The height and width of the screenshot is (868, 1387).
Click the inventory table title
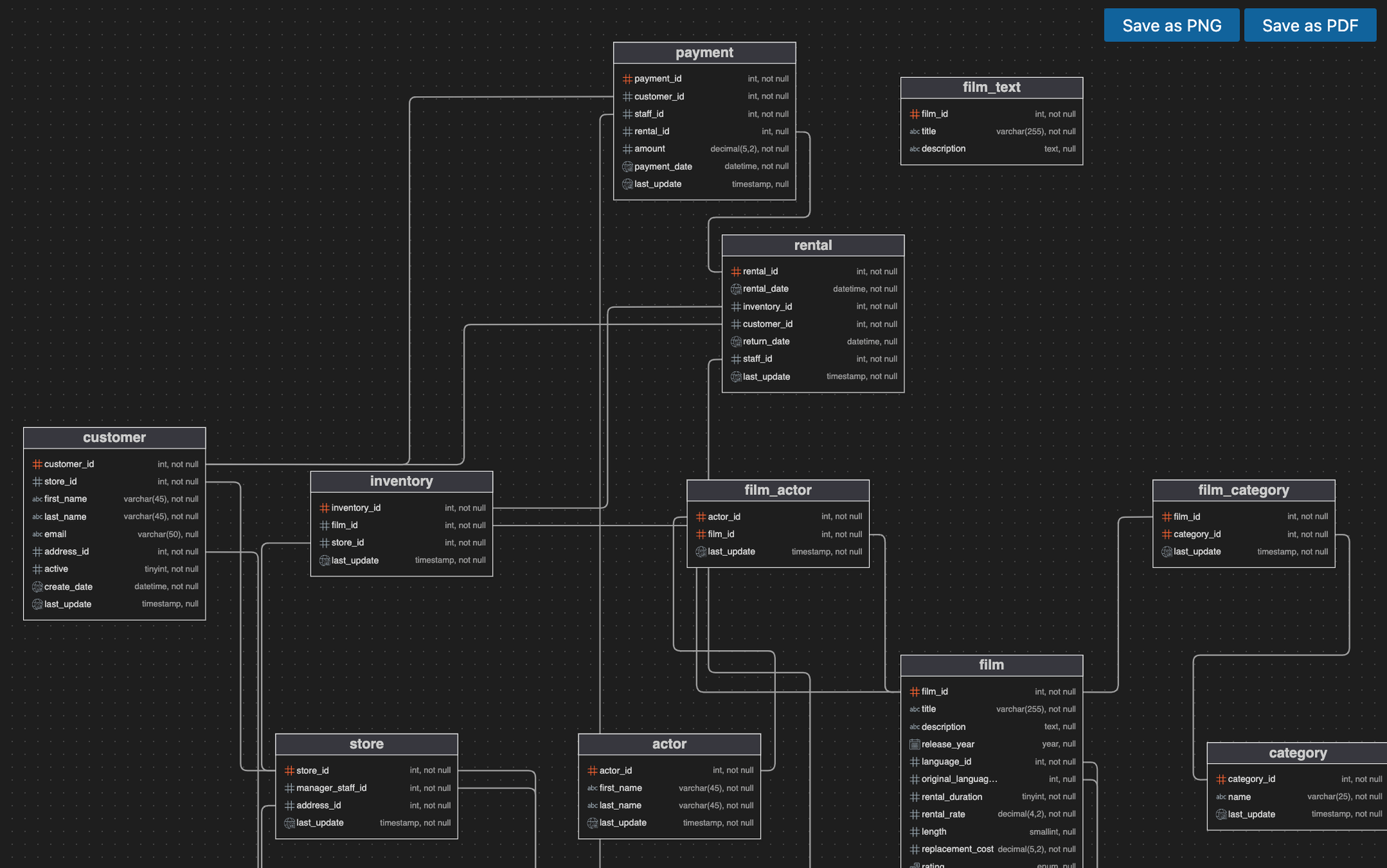[402, 481]
